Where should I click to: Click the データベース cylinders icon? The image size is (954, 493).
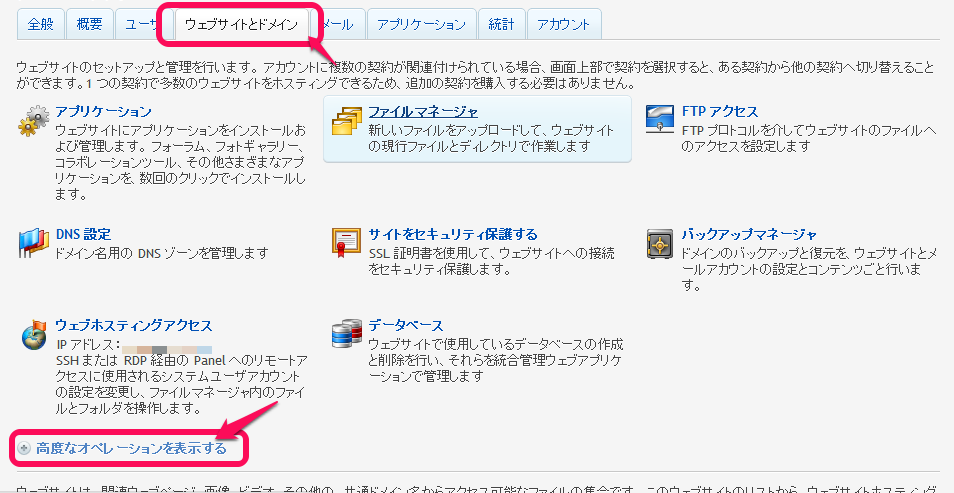click(x=347, y=334)
